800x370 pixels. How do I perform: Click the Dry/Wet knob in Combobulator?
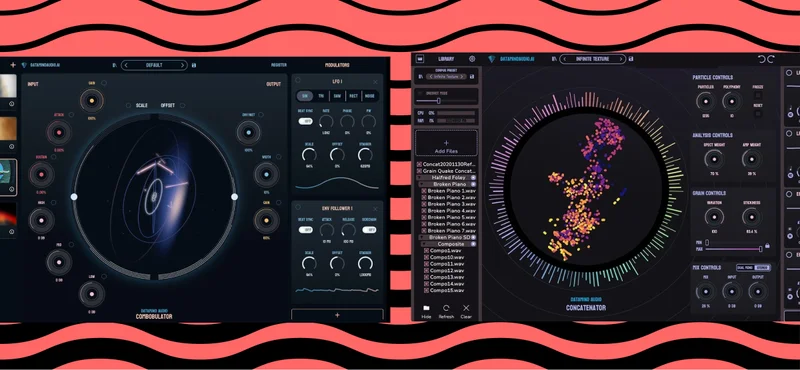248,132
